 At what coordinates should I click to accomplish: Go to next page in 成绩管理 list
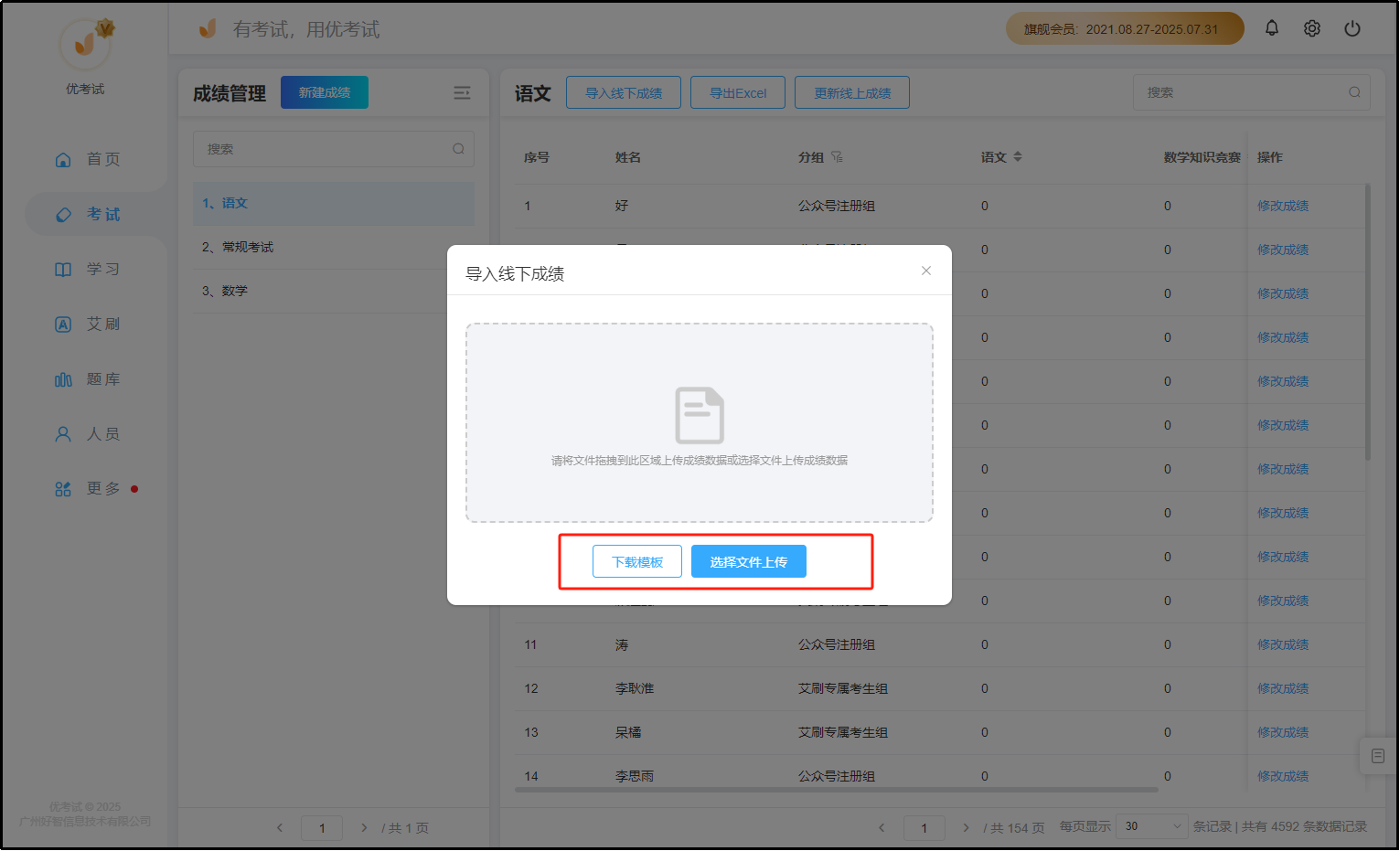tap(364, 827)
